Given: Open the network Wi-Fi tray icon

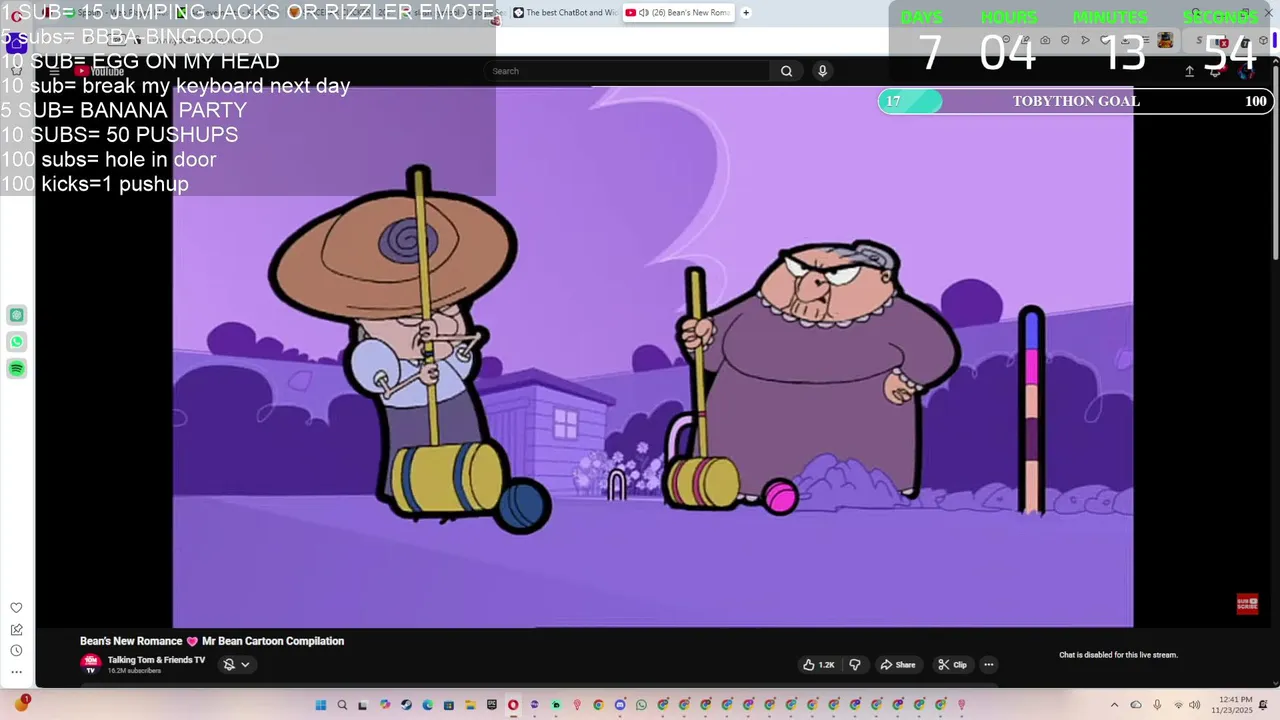Looking at the screenshot, I should pos(1178,705).
